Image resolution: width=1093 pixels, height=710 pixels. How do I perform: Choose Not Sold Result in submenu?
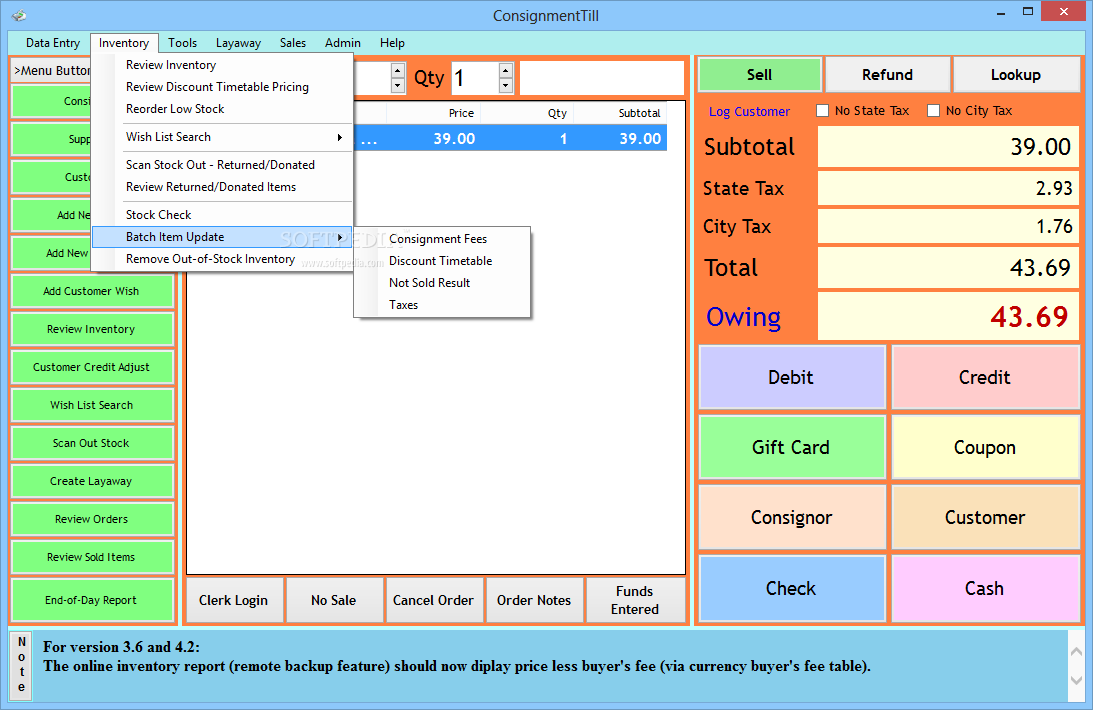[442, 283]
